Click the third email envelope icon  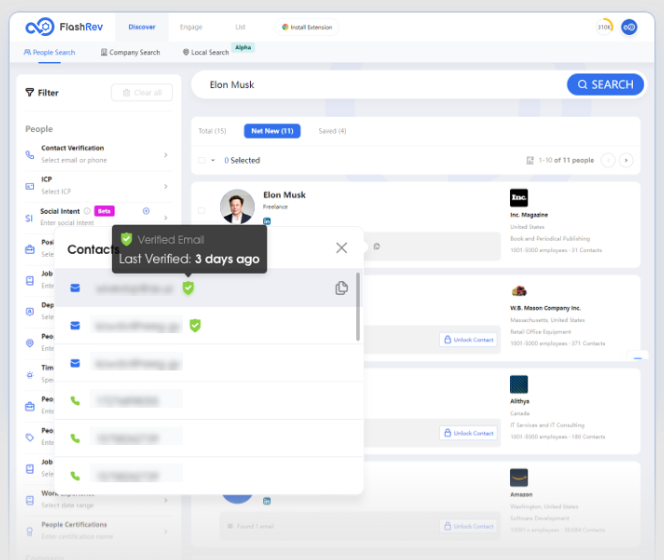[75, 363]
